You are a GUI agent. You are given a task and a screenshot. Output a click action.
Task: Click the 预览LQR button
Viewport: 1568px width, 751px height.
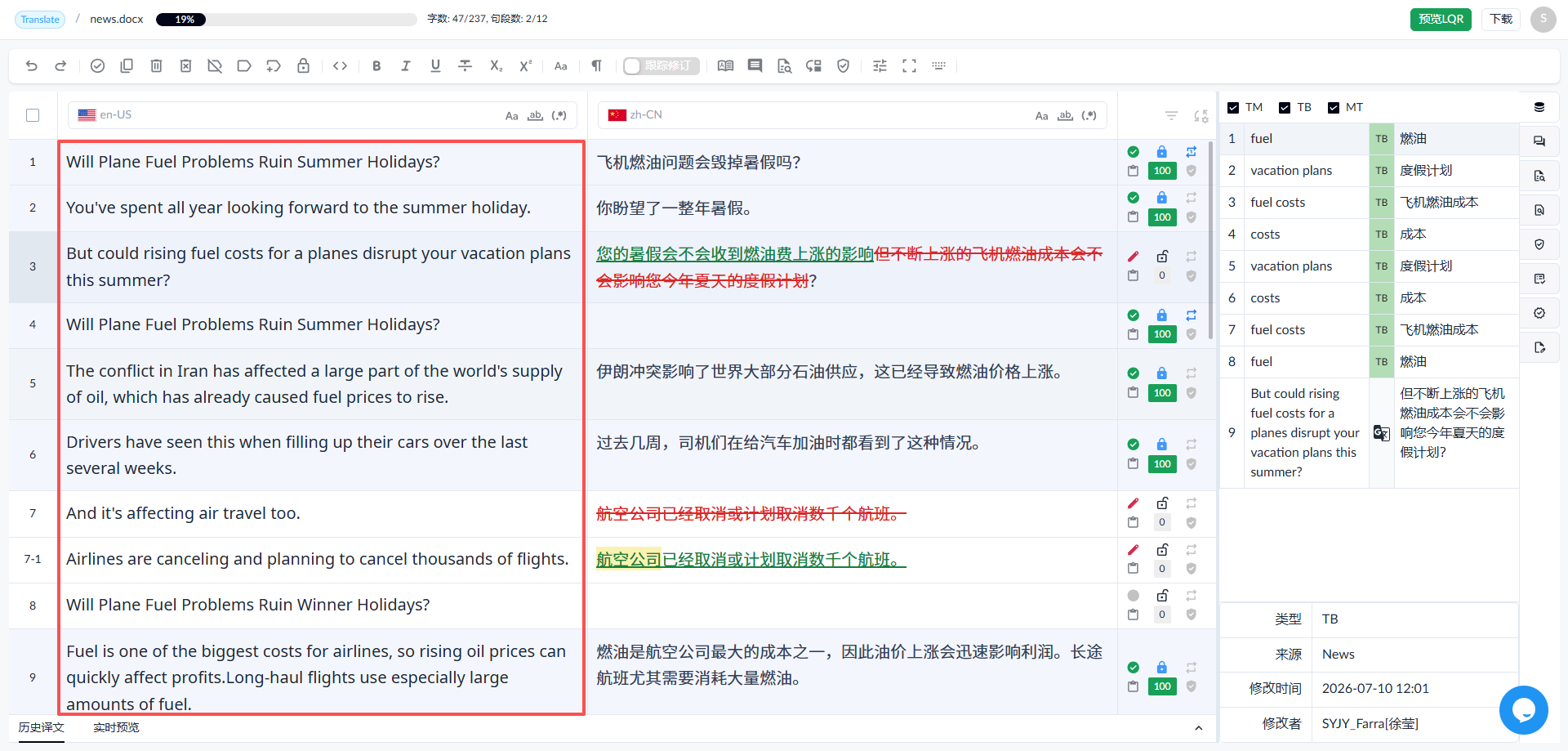tap(1441, 20)
